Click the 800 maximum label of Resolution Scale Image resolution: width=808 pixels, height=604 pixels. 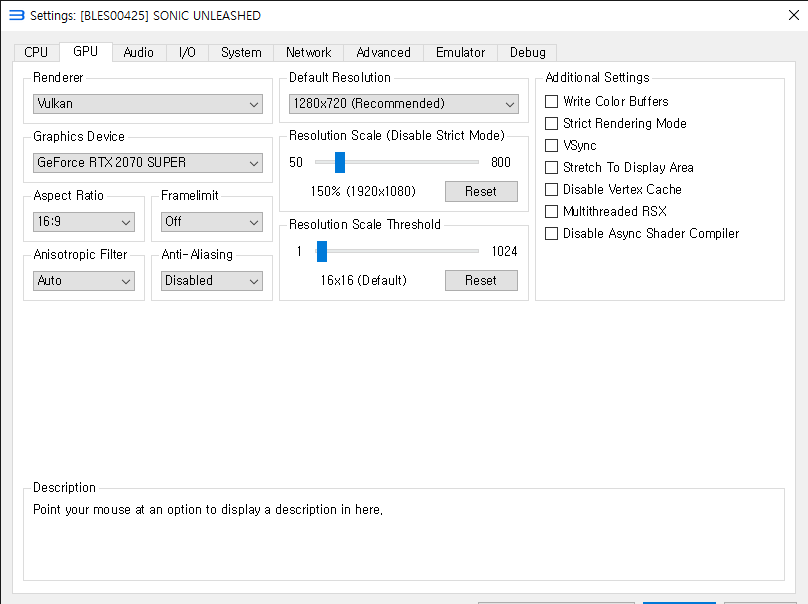[x=500, y=162]
